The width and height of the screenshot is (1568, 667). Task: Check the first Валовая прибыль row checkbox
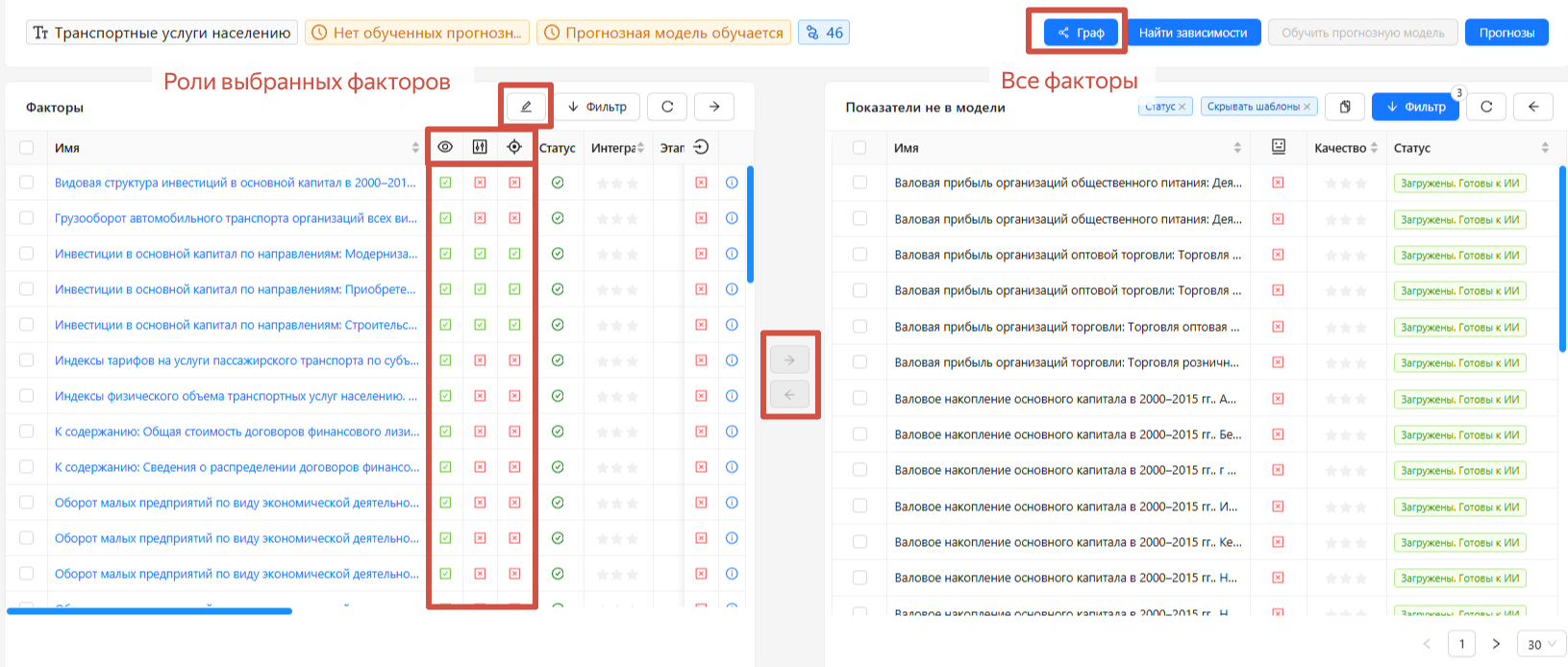[x=859, y=183]
